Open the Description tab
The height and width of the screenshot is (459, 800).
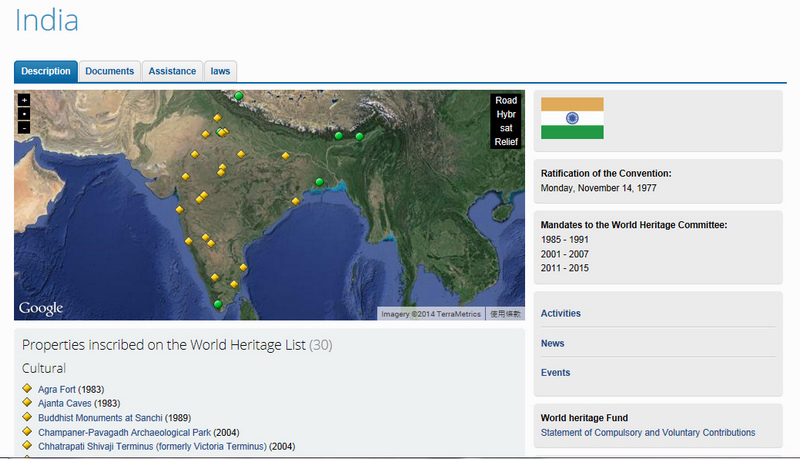(46, 71)
